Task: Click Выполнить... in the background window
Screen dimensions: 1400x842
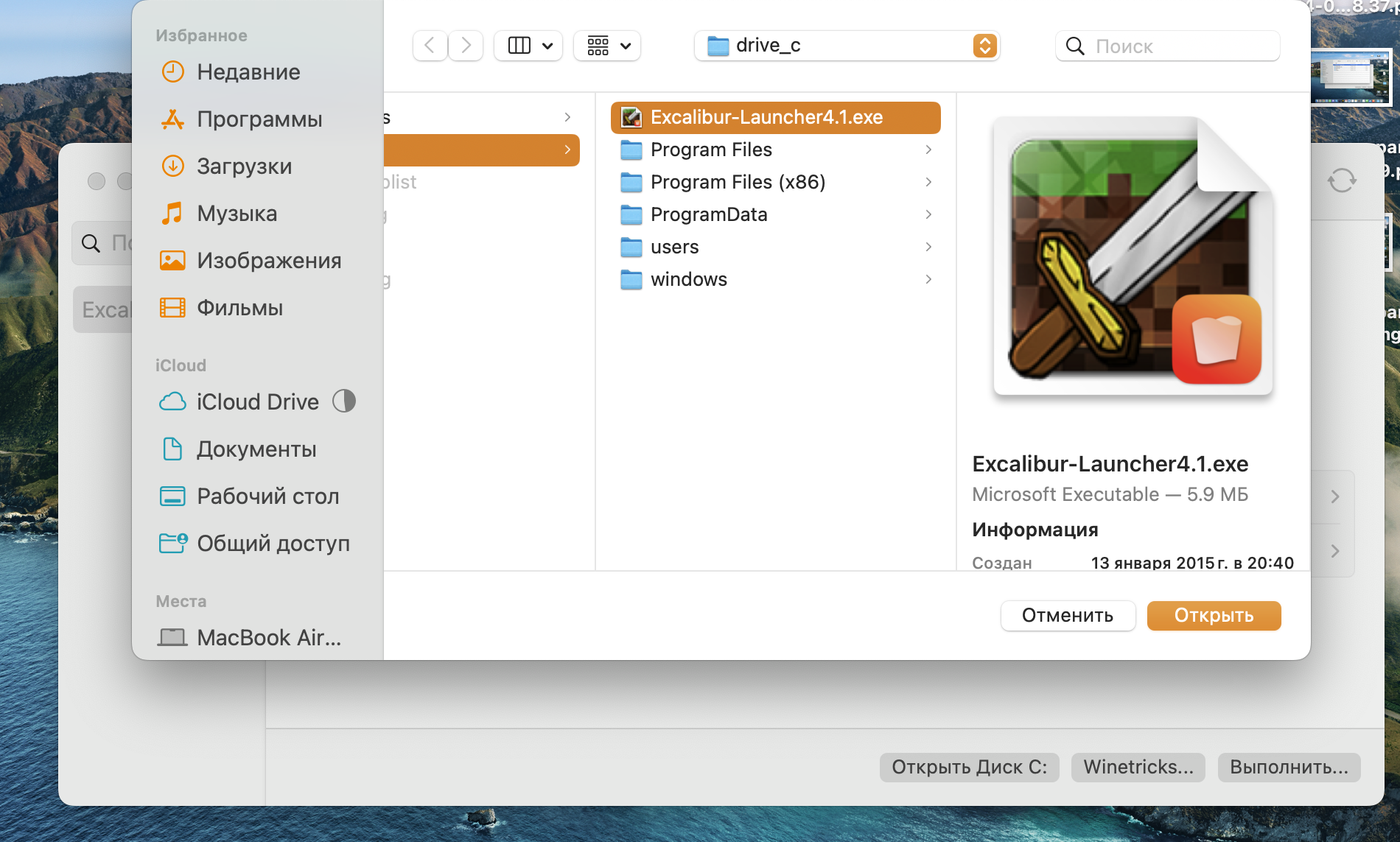Action: (1289, 768)
